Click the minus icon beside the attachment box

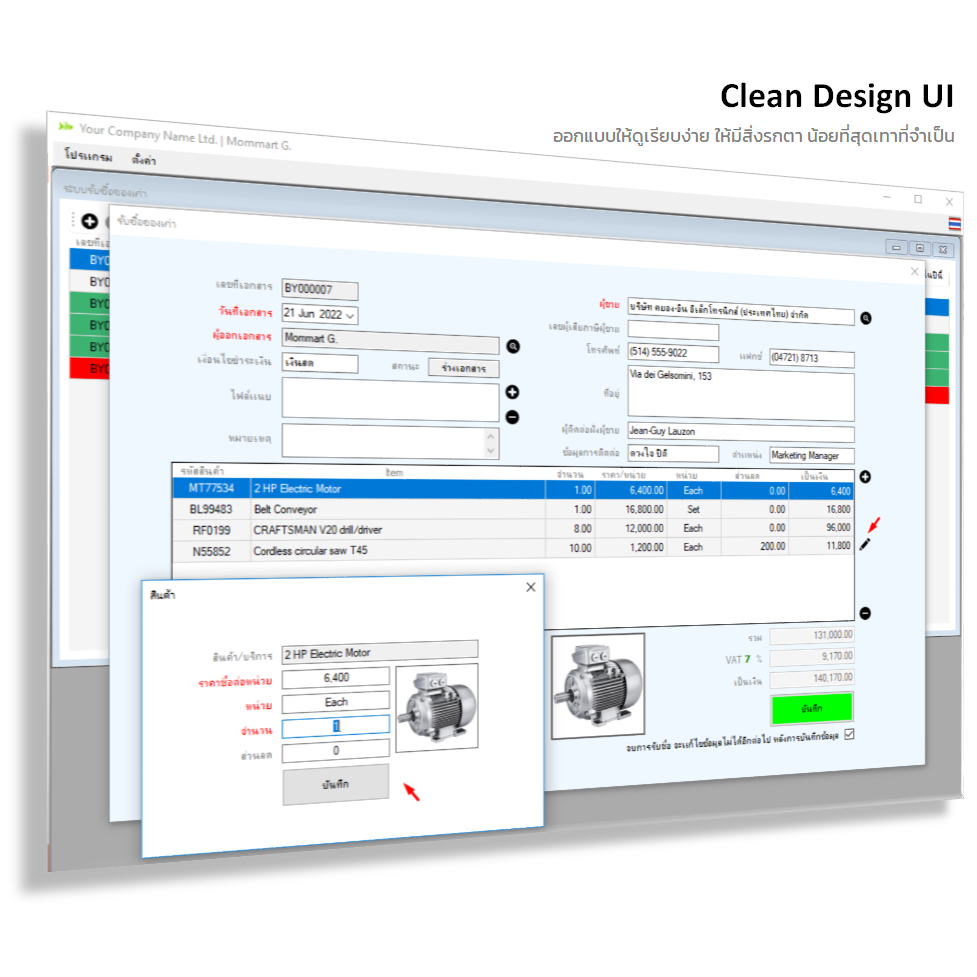coord(512,417)
